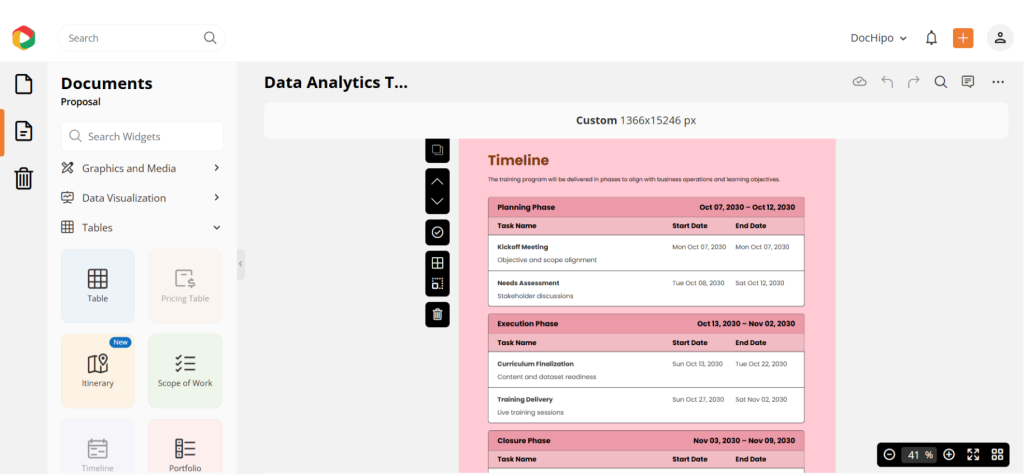This screenshot has width=1024, height=476.
Task: Open the trash bin in left sidebar
Action: pyautogui.click(x=23, y=179)
